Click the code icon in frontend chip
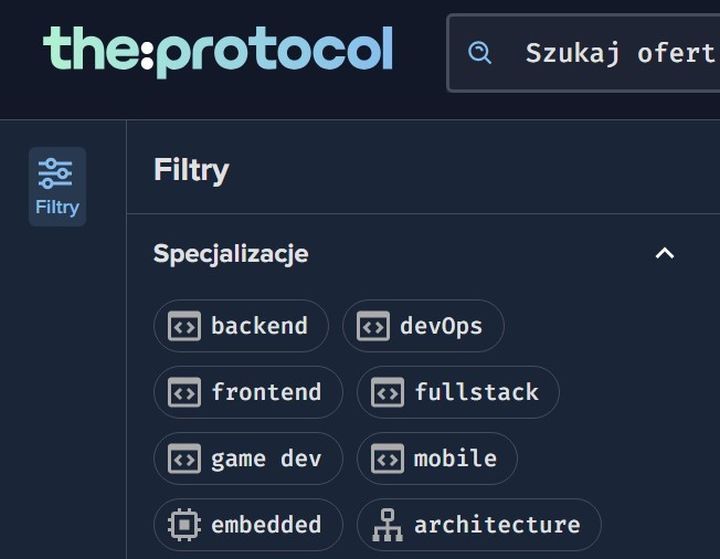The width and height of the screenshot is (720, 559). (x=184, y=392)
